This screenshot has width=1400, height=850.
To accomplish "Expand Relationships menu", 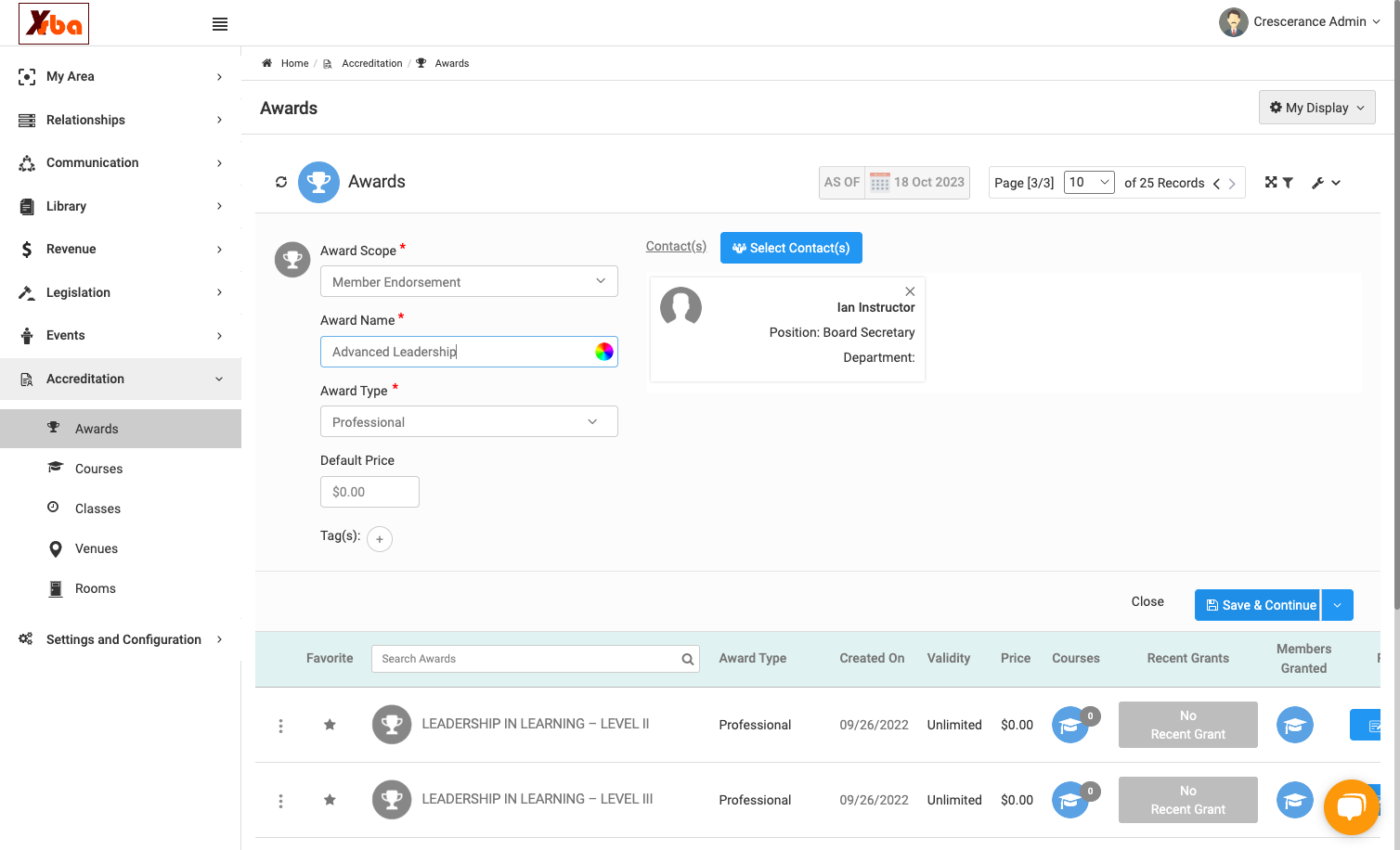I will pos(121,120).
